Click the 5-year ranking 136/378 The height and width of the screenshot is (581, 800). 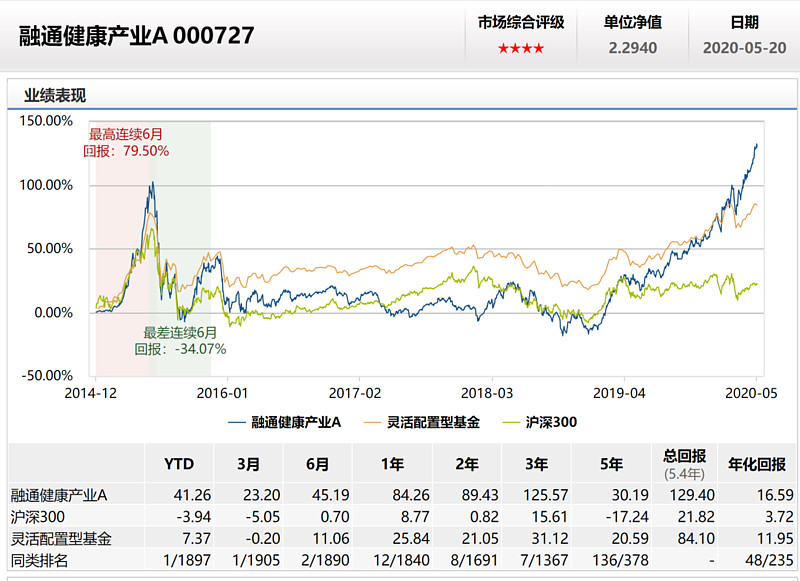click(x=620, y=561)
